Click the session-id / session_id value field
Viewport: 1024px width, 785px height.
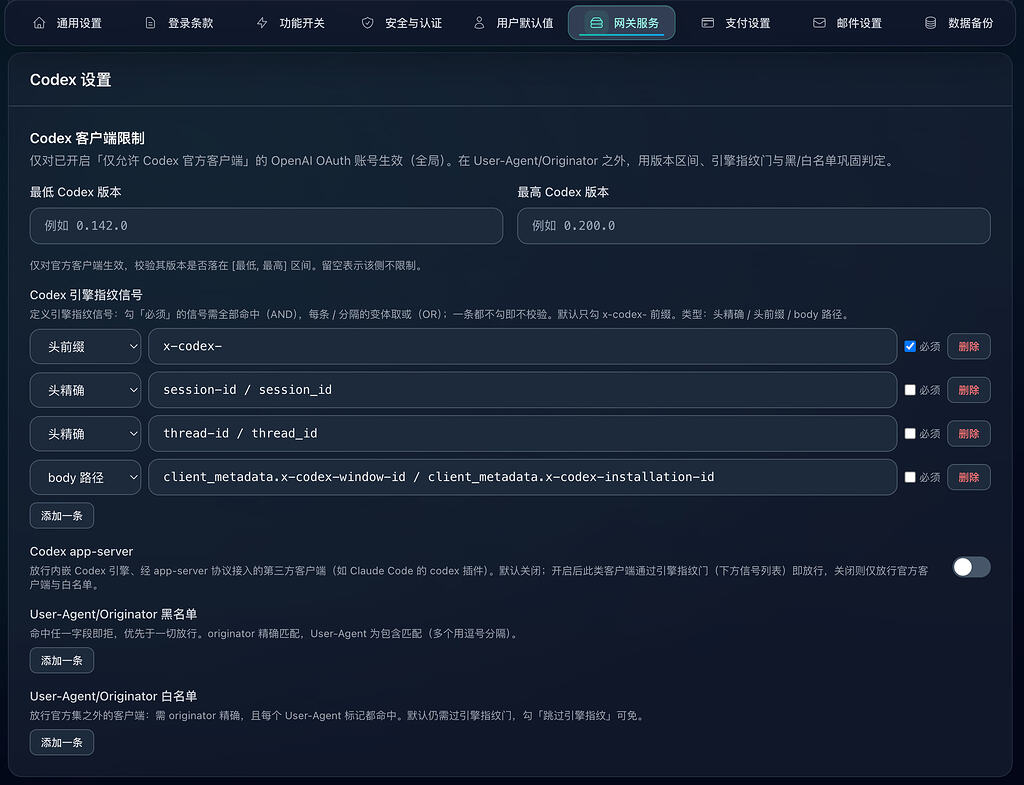point(522,390)
